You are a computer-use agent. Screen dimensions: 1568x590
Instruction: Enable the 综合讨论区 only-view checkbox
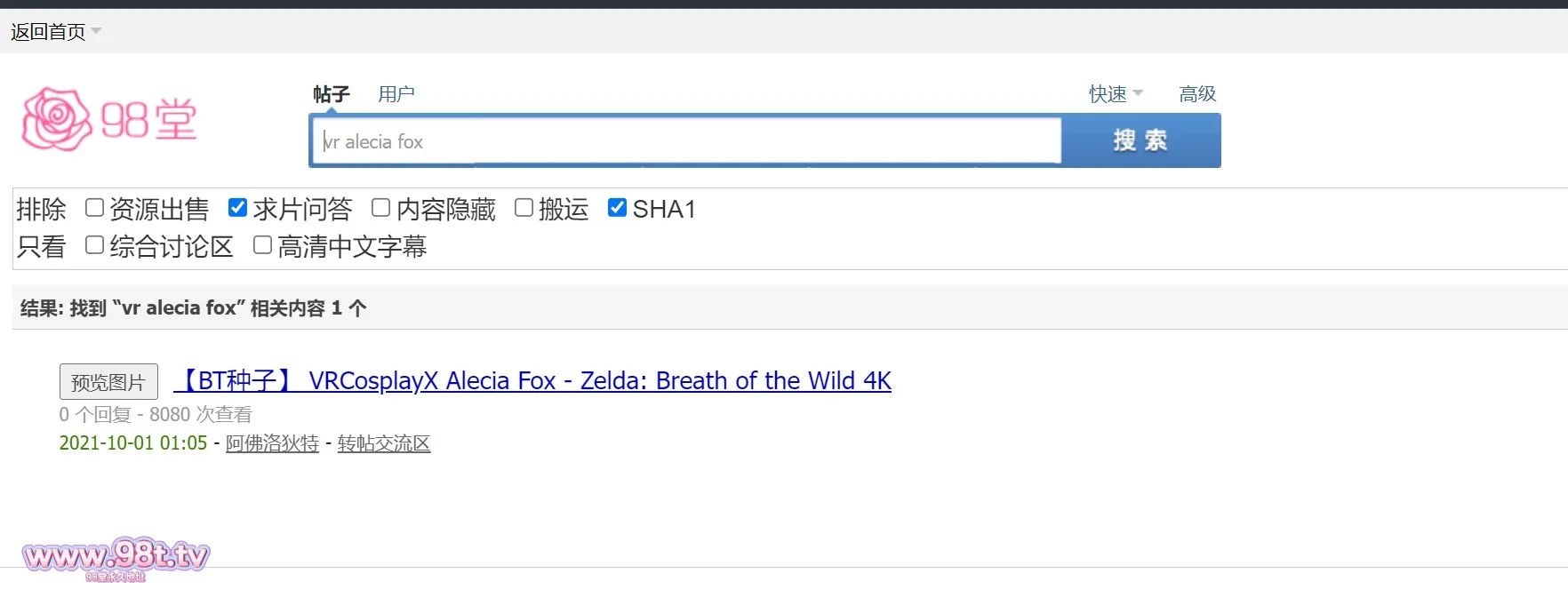pos(94,245)
